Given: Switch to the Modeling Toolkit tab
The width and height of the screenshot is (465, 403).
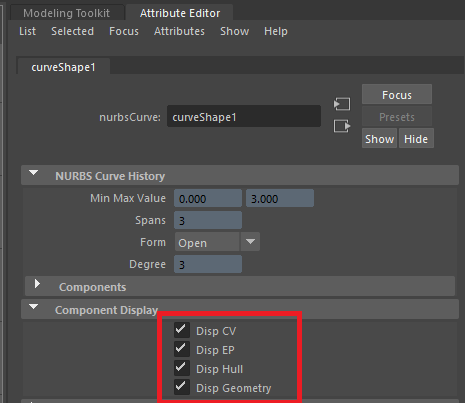Looking at the screenshot, I should (x=67, y=13).
